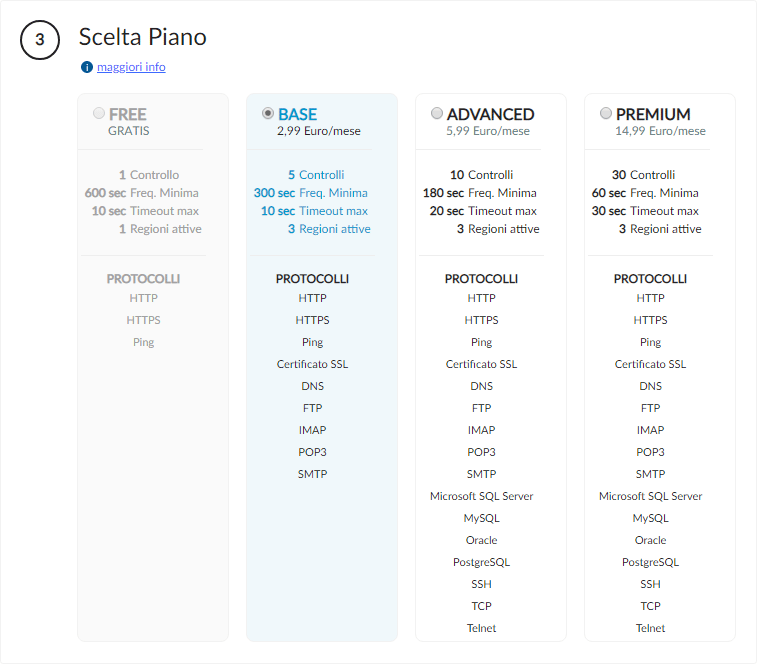Click the 5,99 Euro/mese price
757x664 pixels.
tap(488, 131)
